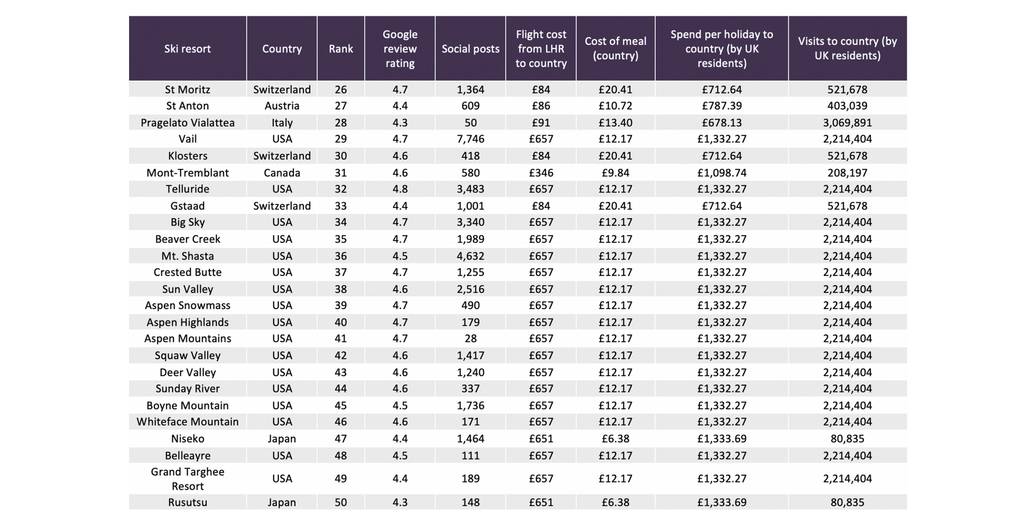Select the Niseko resort cell

pyautogui.click(x=187, y=439)
